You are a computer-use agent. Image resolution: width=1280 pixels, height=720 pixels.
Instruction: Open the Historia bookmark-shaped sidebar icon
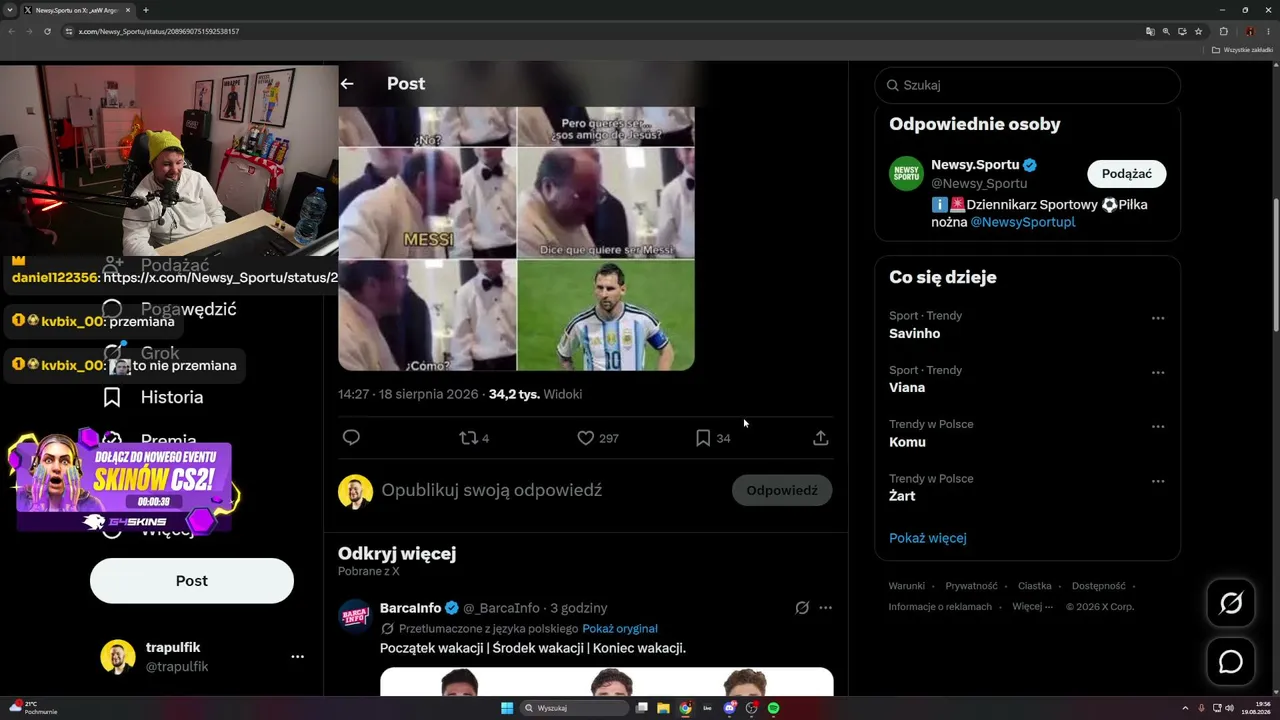click(112, 397)
